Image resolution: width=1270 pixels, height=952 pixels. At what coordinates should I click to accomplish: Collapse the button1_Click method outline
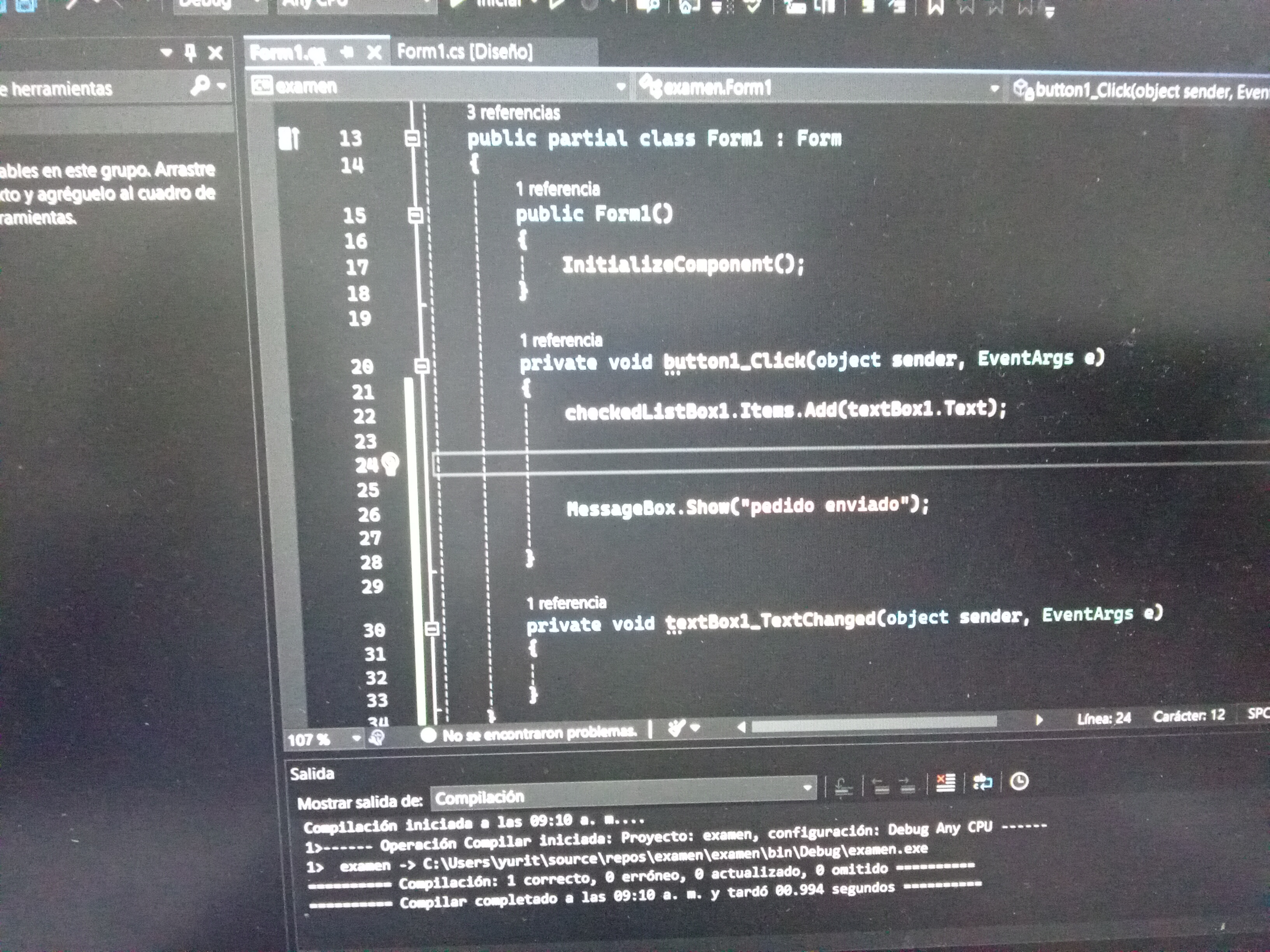[422, 366]
